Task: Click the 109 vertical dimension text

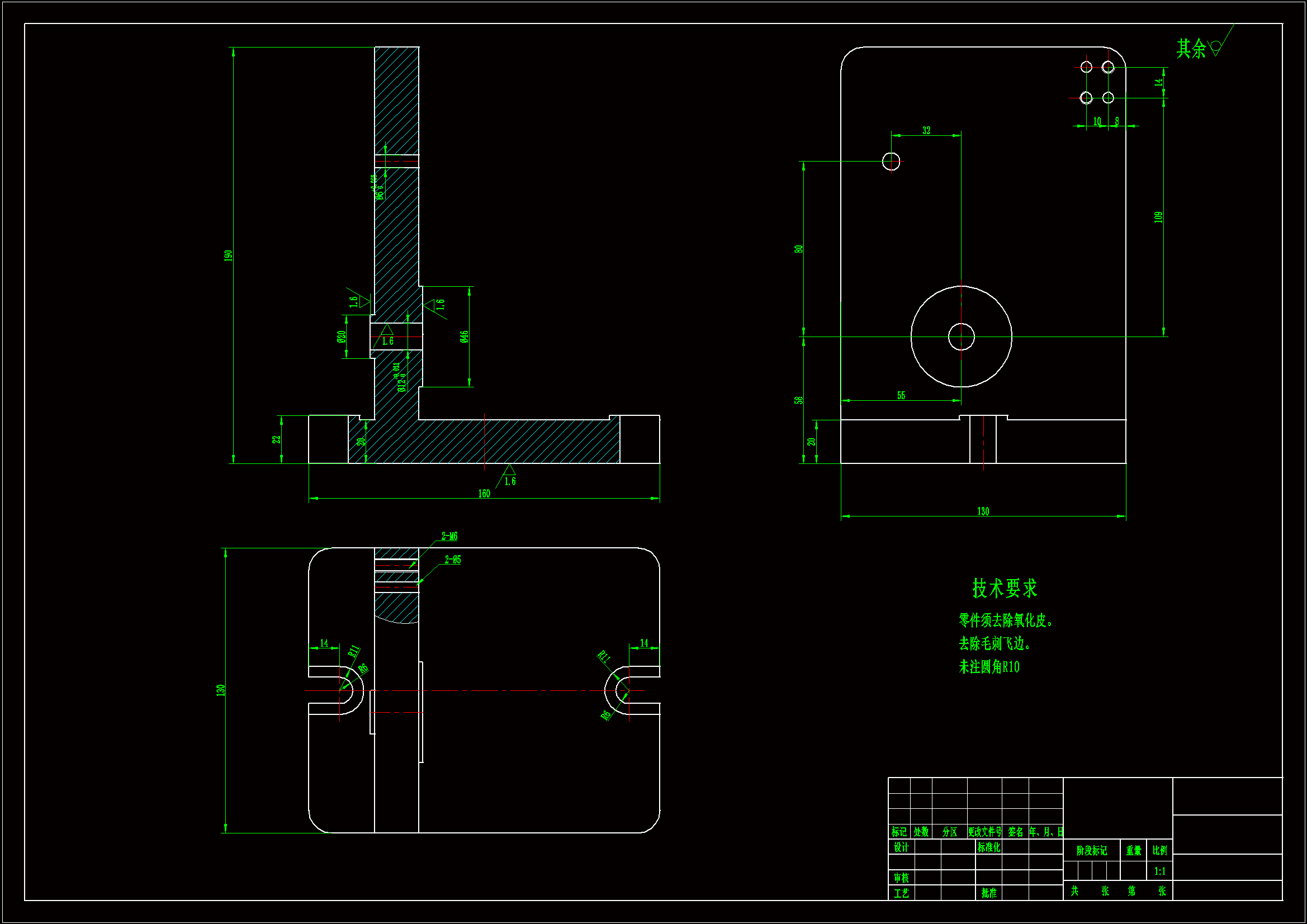Action: pyautogui.click(x=1158, y=217)
